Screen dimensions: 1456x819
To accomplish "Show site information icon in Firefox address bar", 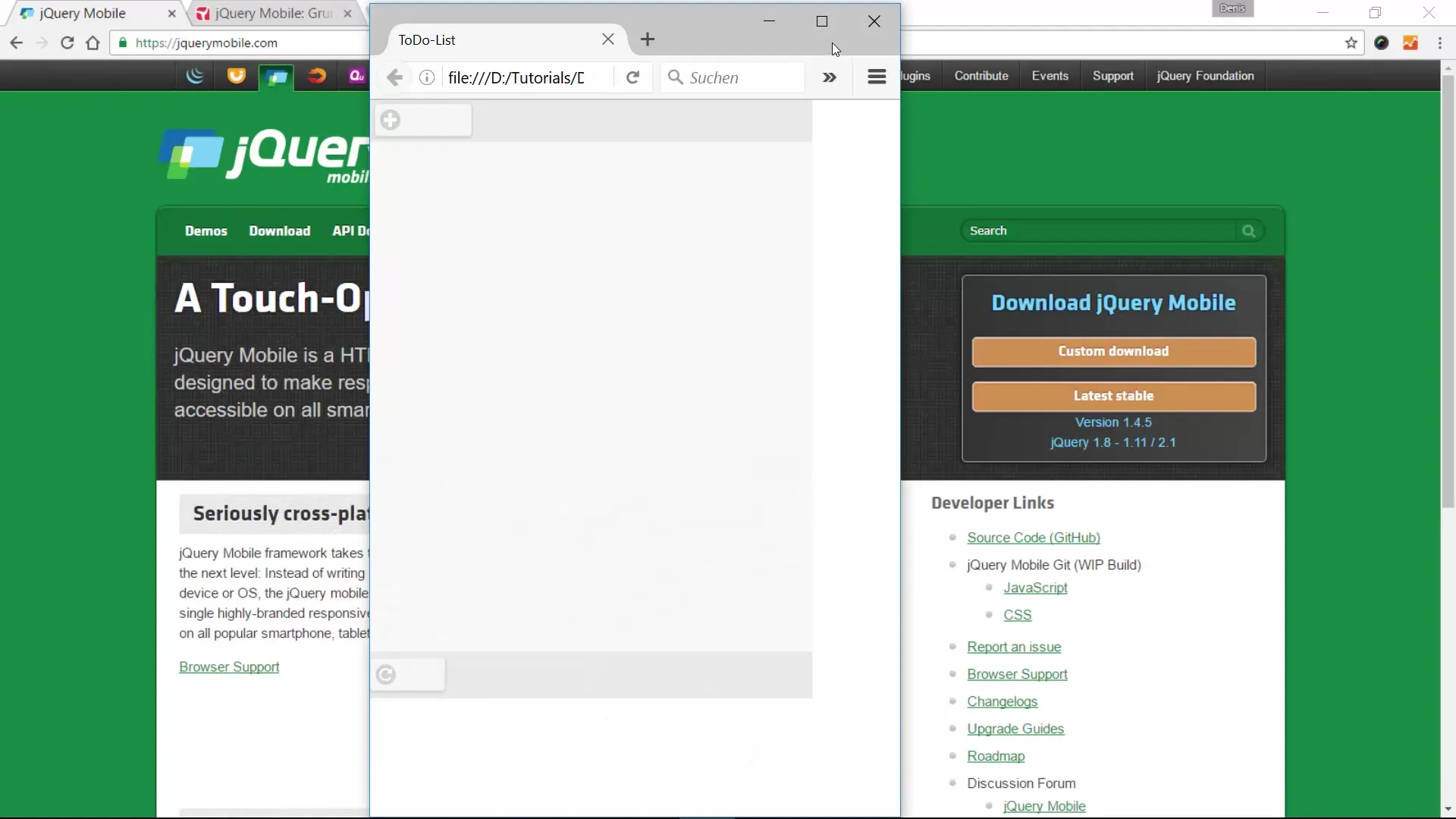I will click(427, 77).
